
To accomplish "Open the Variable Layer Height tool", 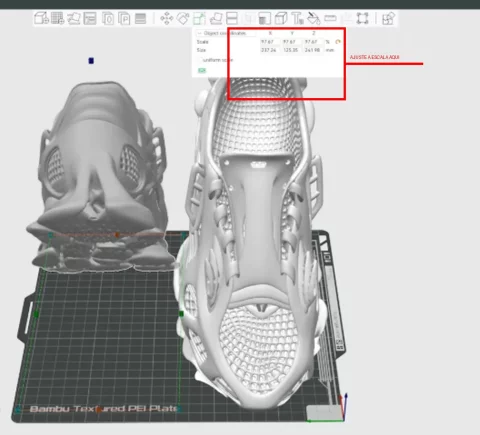I will coord(140,18).
